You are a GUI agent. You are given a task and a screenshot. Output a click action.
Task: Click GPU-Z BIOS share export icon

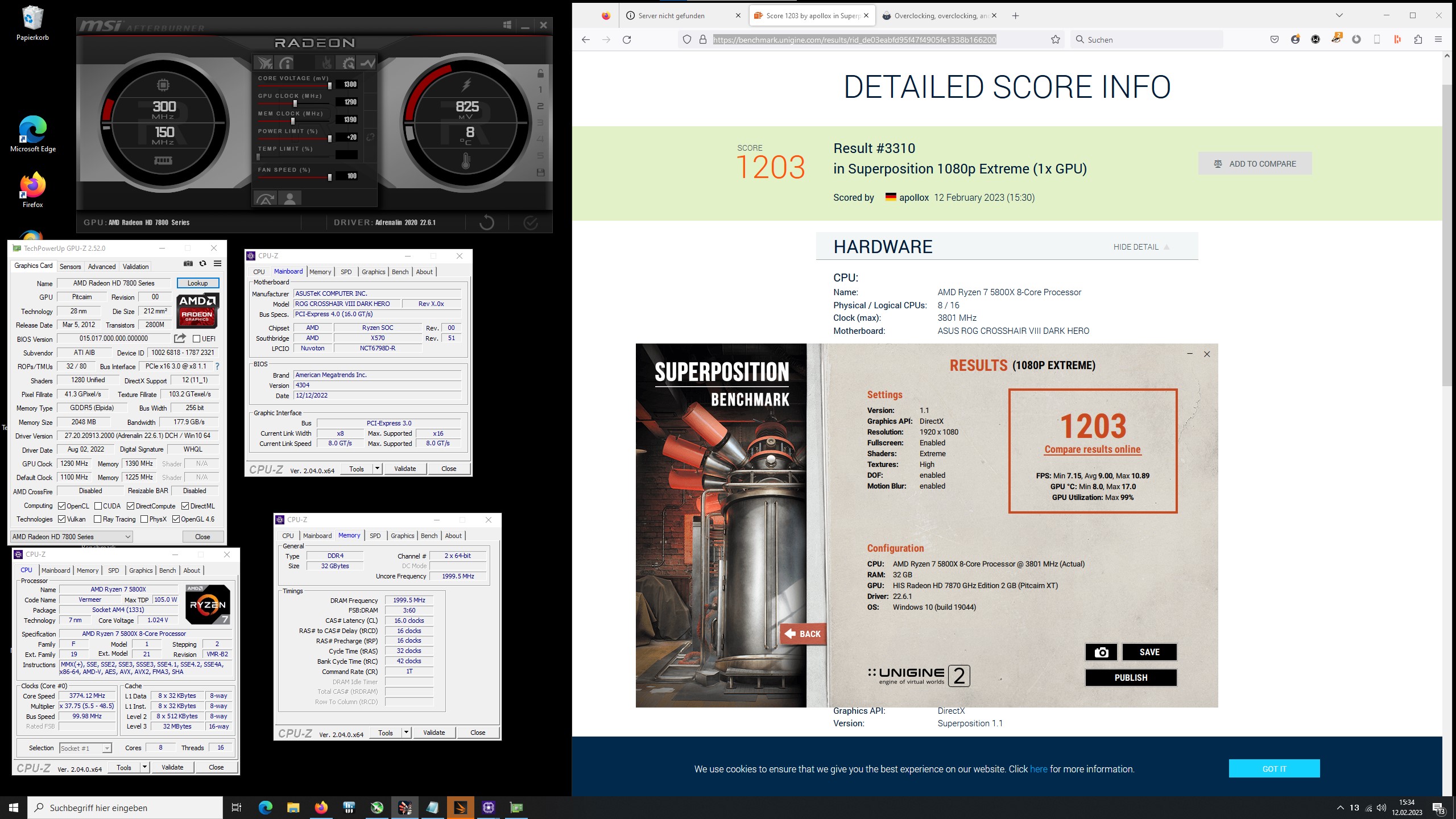[180, 338]
